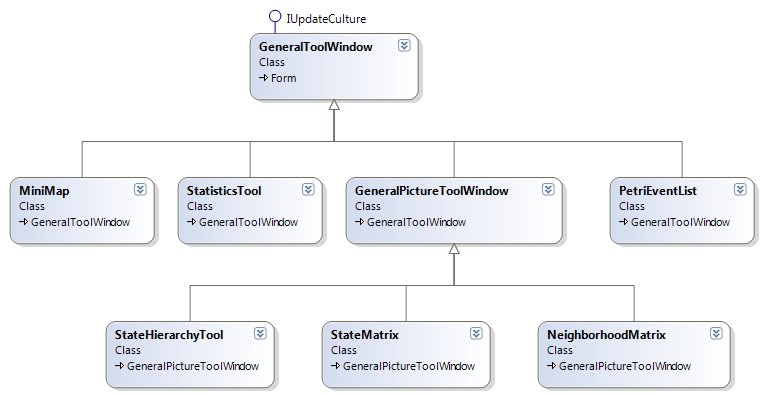Viewport: 763px width, 396px height.
Task: Expand StateMatrix class details chevron
Action: (x=476, y=333)
